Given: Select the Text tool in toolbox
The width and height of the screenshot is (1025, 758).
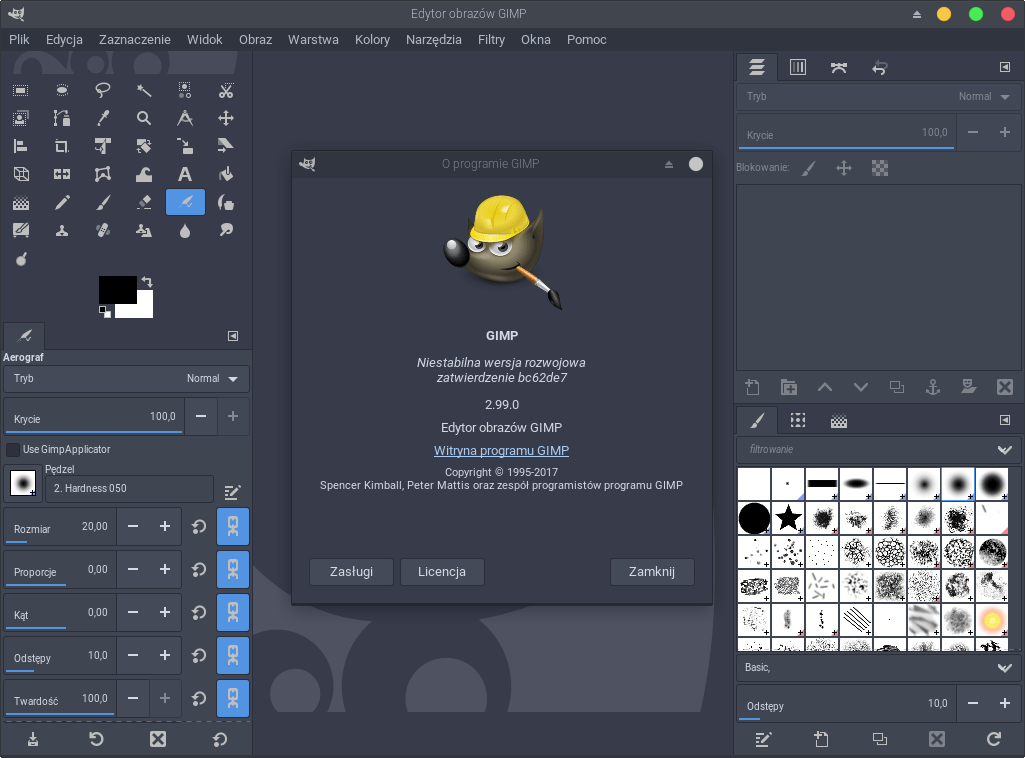Looking at the screenshot, I should coord(185,174).
